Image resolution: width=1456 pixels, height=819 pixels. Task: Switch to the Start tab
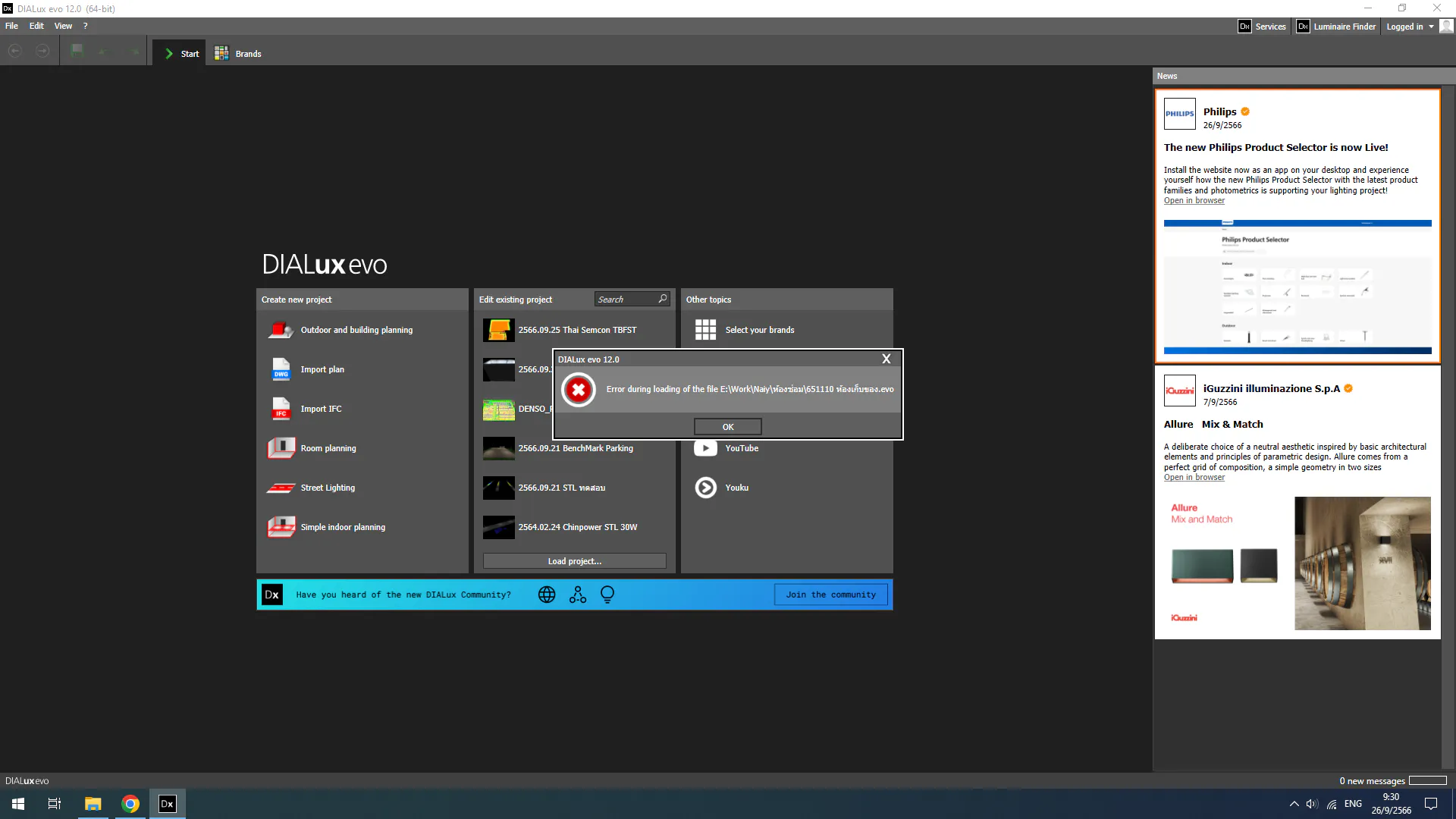coord(179,53)
